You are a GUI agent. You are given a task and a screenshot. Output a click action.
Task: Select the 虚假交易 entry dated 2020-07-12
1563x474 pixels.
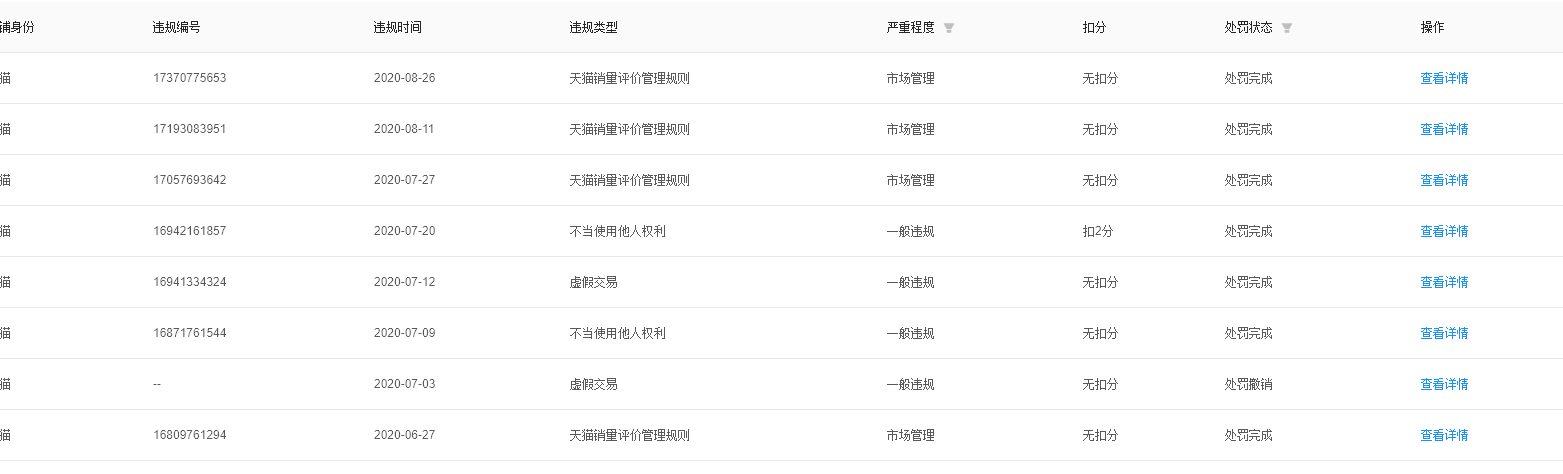pyautogui.click(x=594, y=282)
